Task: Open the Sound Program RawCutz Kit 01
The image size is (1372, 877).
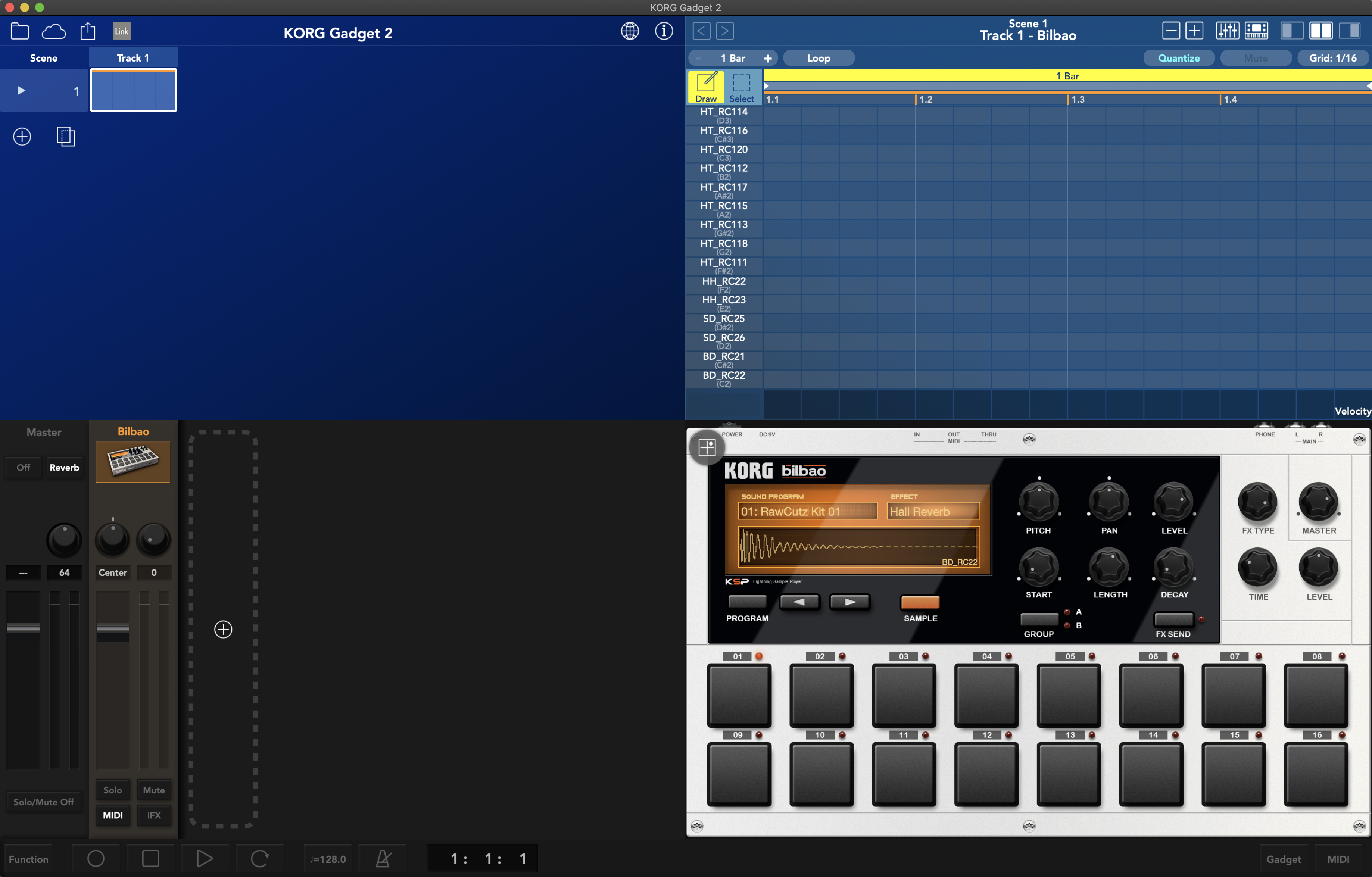Action: pyautogui.click(x=807, y=511)
